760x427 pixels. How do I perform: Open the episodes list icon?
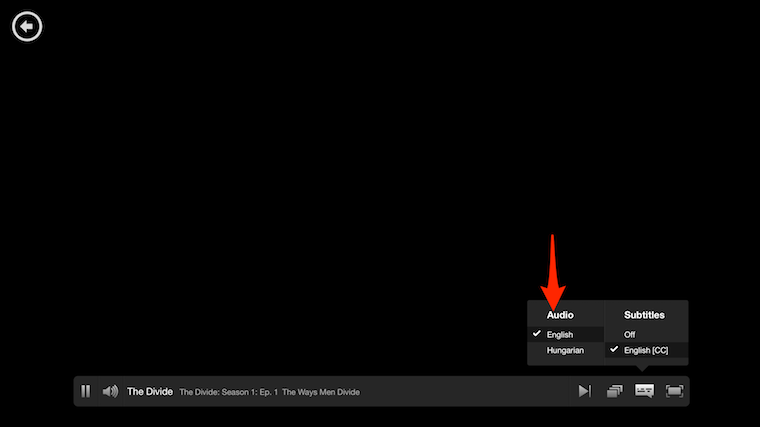coord(614,391)
